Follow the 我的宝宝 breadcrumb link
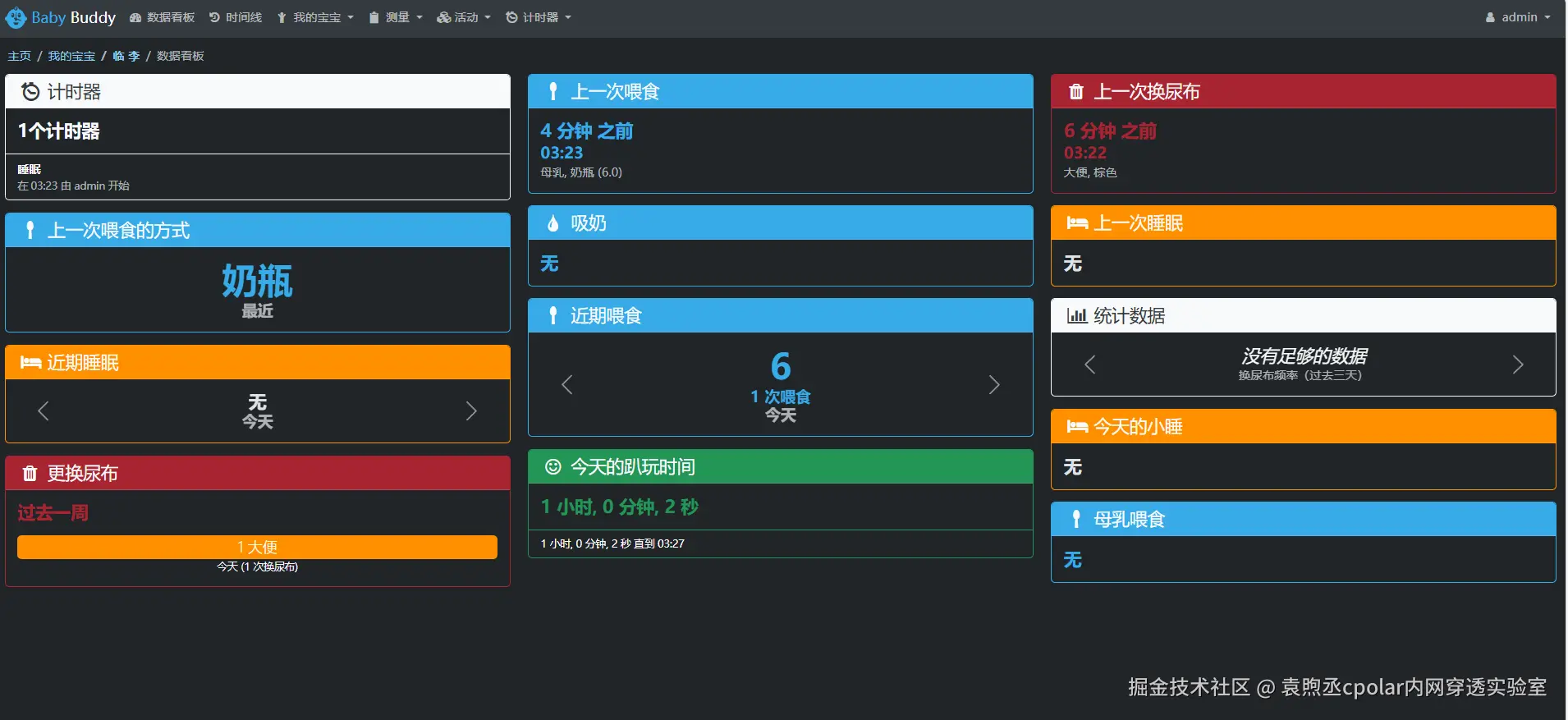 tap(71, 56)
